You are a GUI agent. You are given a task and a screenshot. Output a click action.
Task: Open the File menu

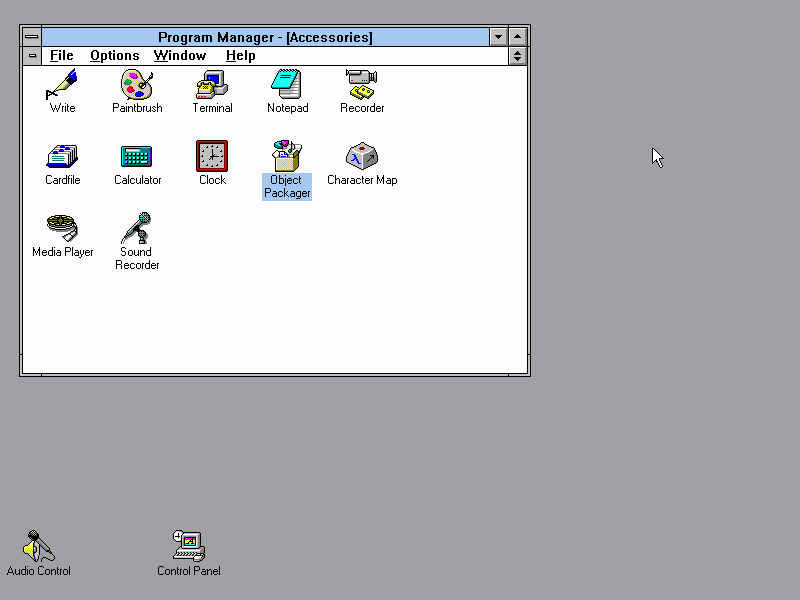pos(62,56)
